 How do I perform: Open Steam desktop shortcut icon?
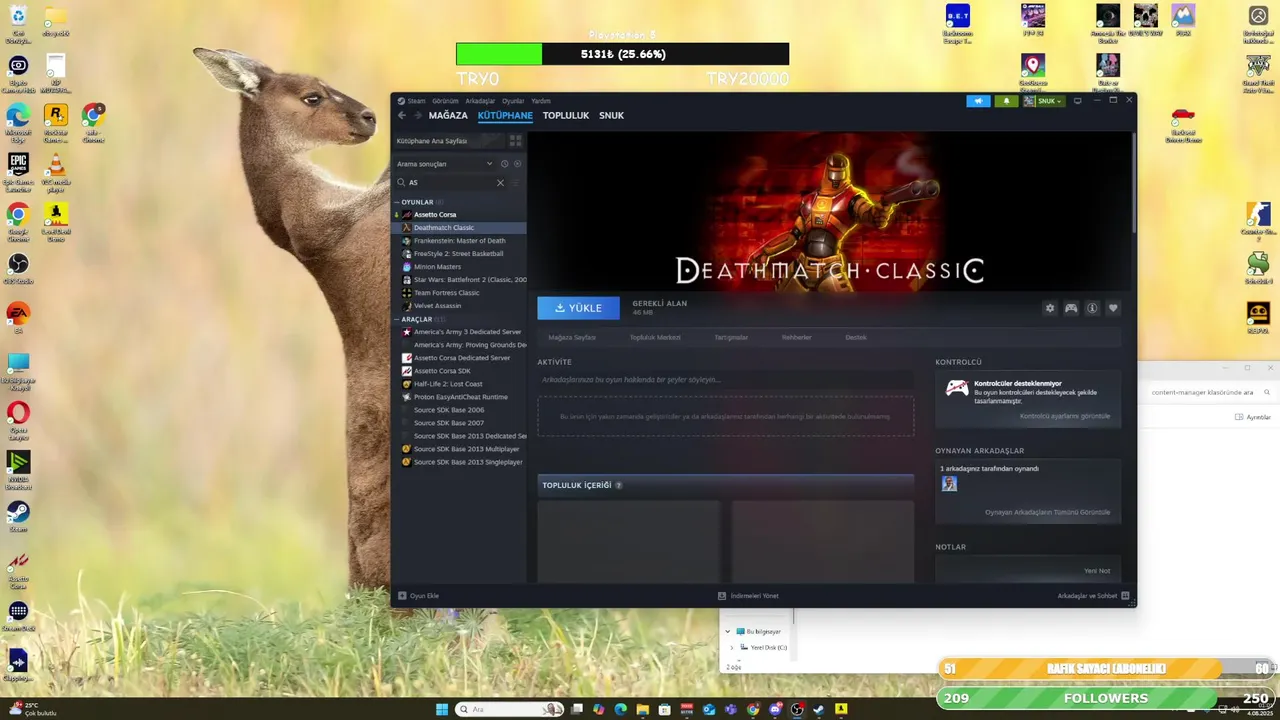point(18,514)
